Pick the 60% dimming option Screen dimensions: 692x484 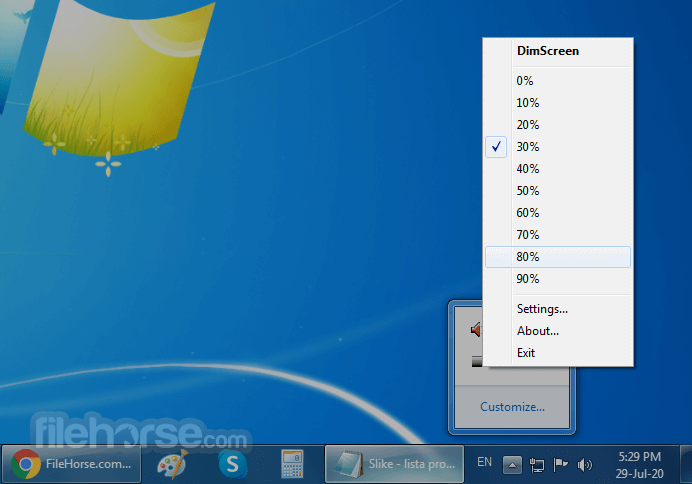[x=557, y=213]
